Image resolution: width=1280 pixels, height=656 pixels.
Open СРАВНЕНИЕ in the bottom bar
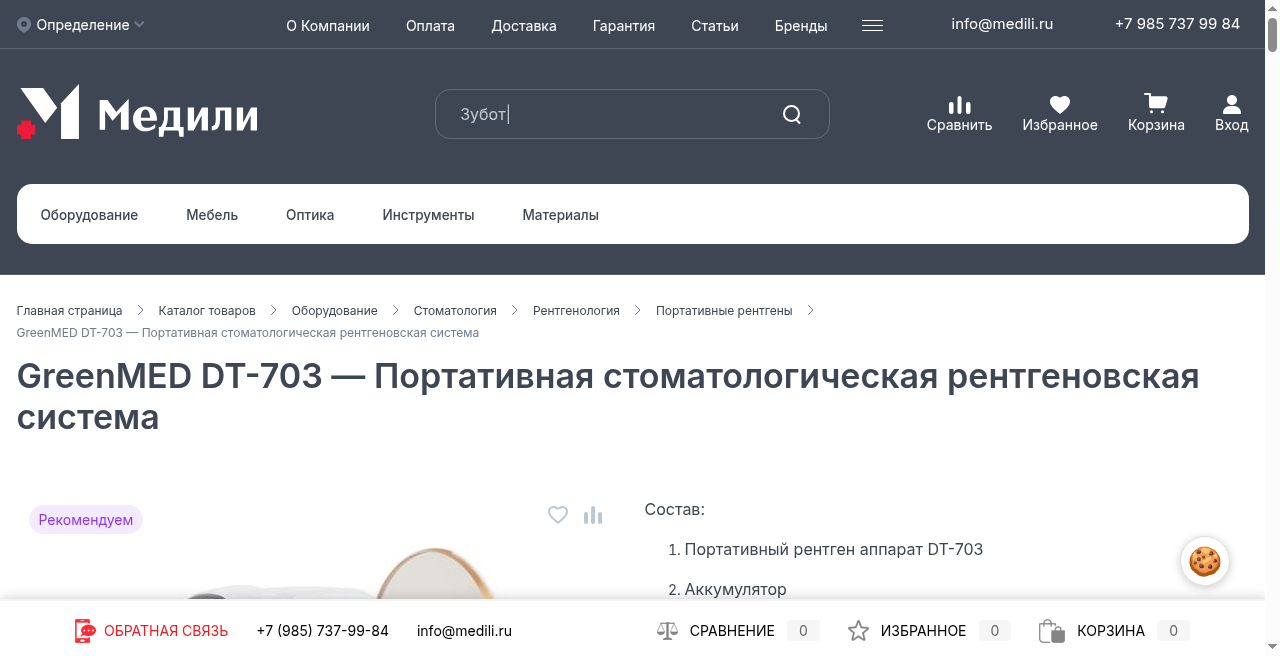tap(732, 631)
